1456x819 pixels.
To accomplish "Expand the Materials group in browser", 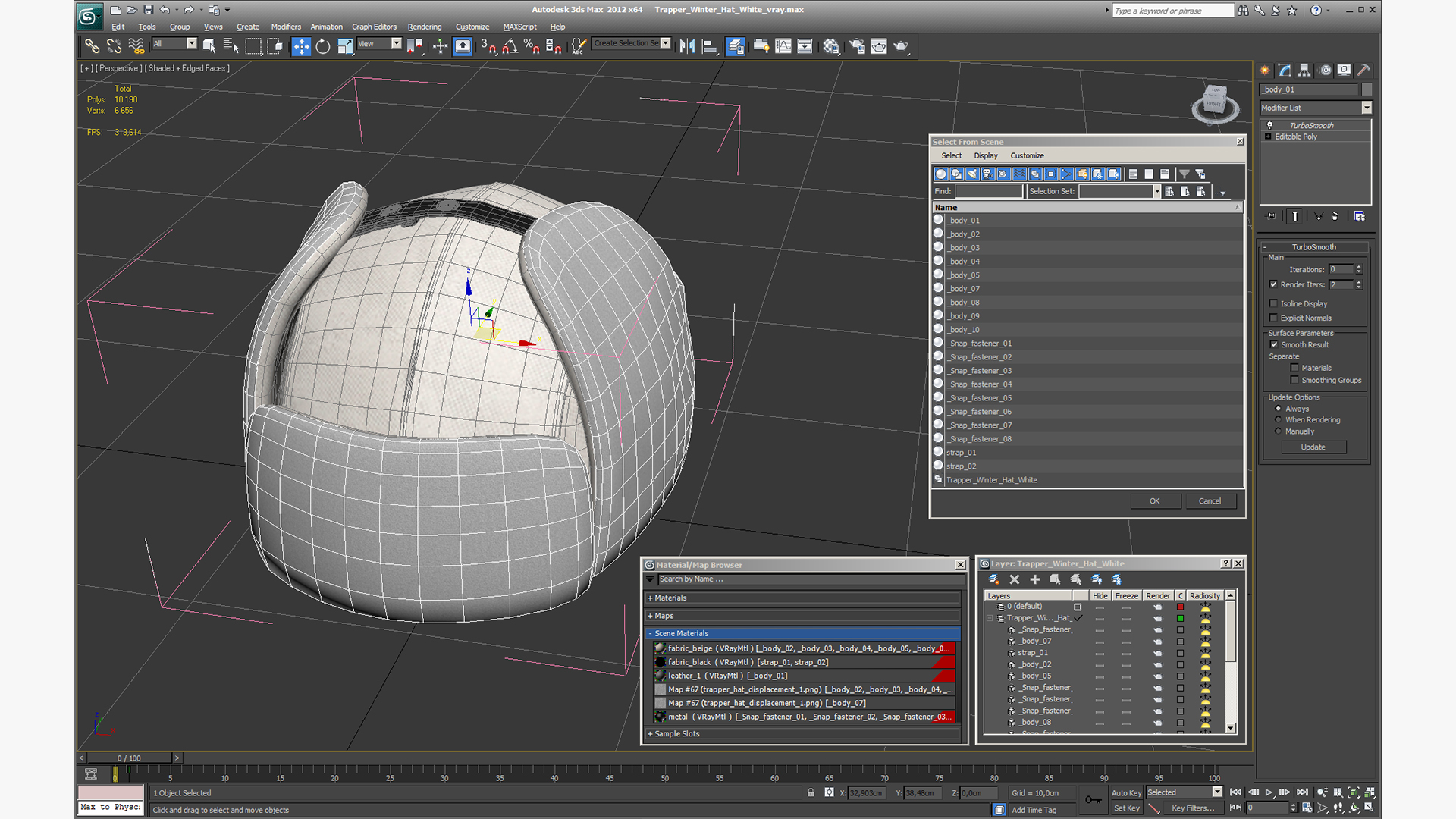I will [651, 598].
